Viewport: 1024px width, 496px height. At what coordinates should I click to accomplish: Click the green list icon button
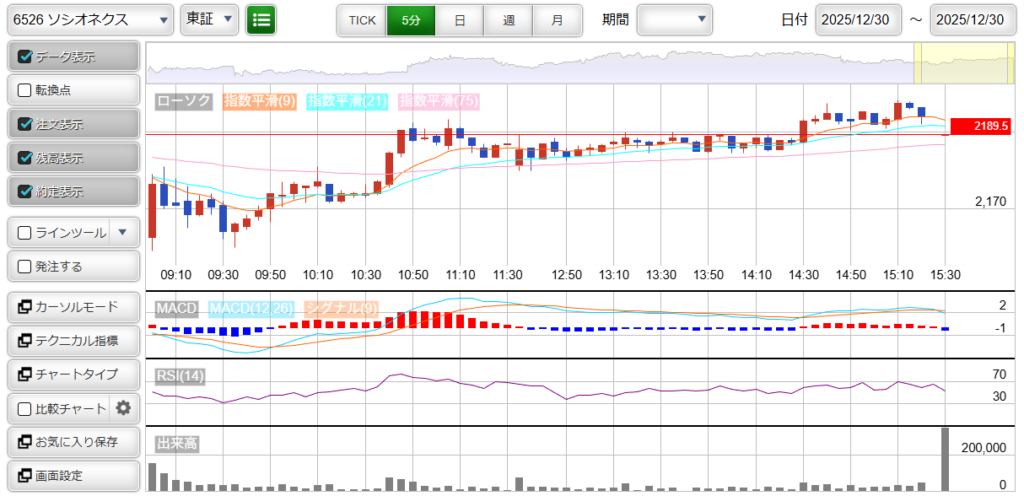pyautogui.click(x=261, y=19)
